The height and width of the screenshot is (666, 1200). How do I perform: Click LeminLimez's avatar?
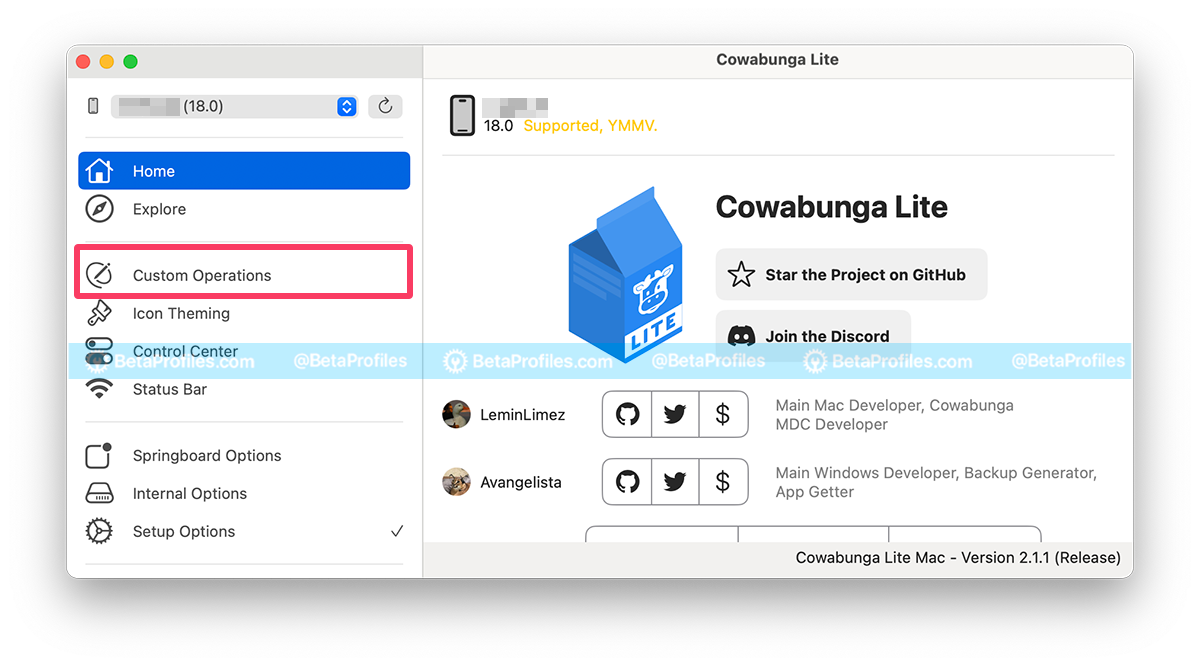tap(456, 414)
